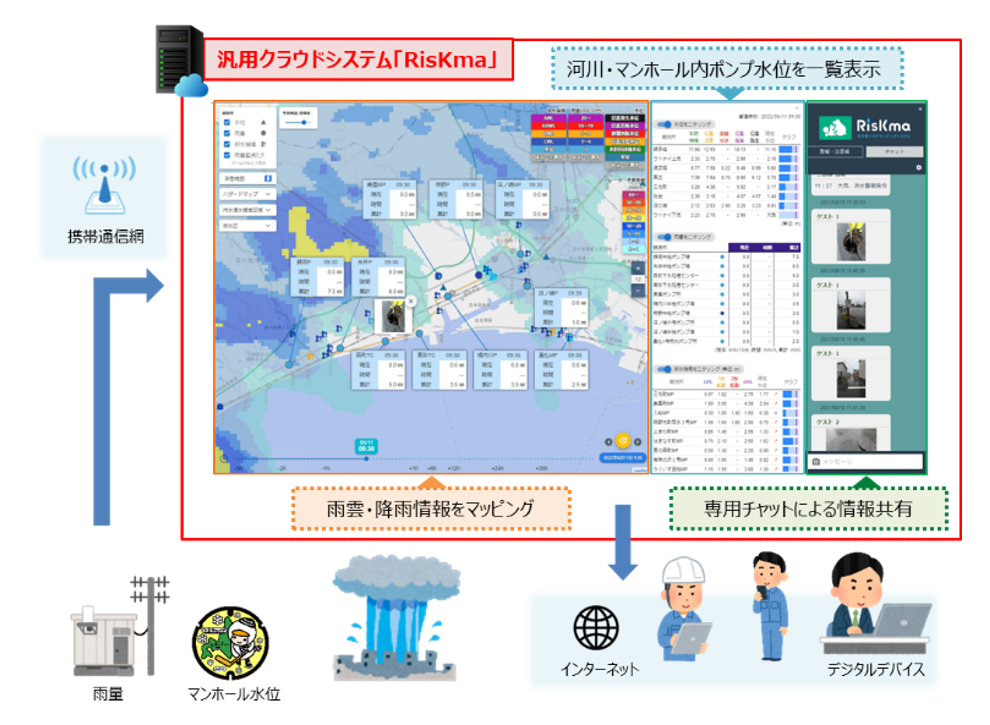
Task: Click the 沼ノ端MP popup at map top
Action: 522,200
